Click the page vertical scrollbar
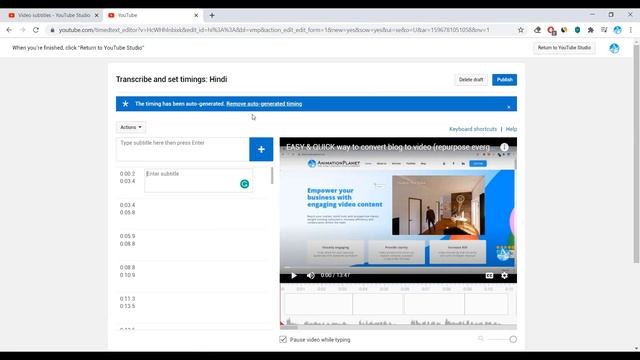This screenshot has width=640, height=360. pyautogui.click(x=636, y=153)
